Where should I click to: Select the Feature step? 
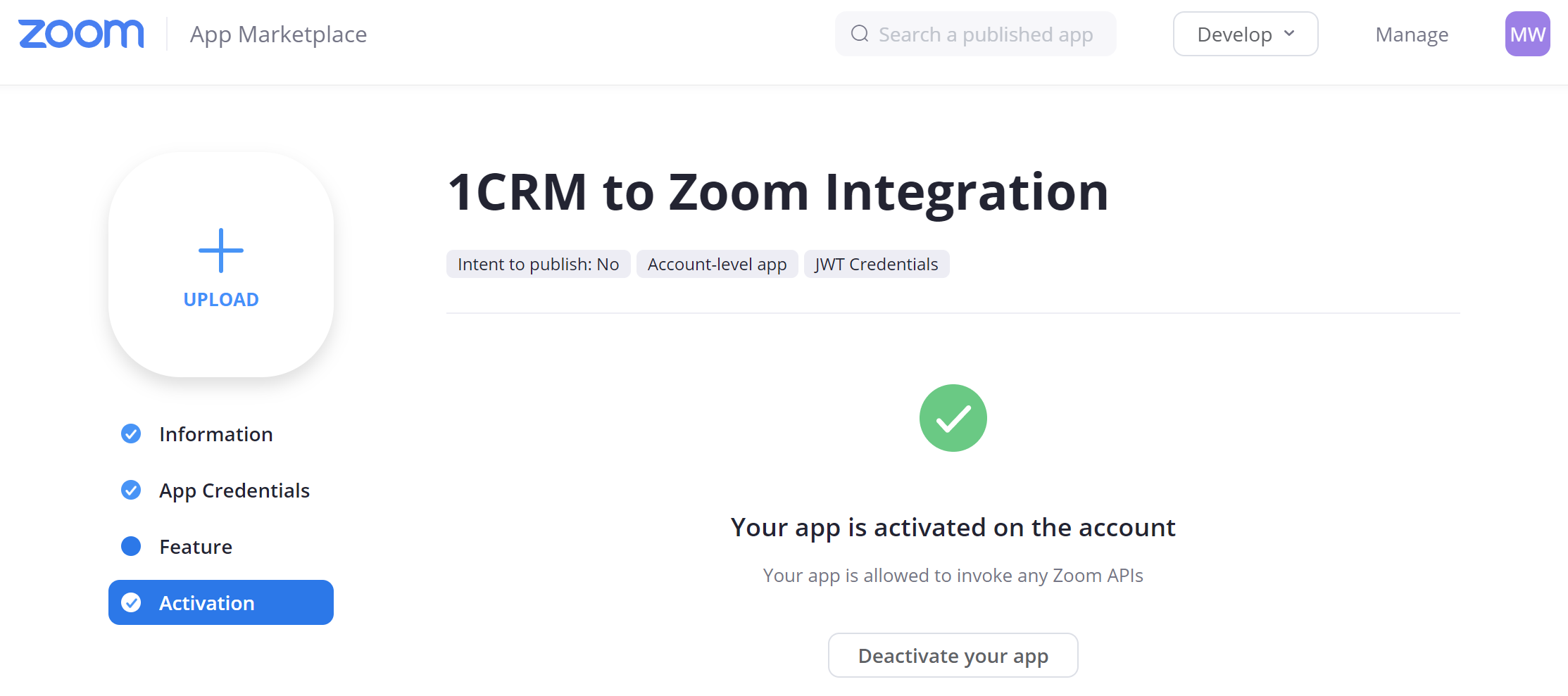tap(196, 547)
